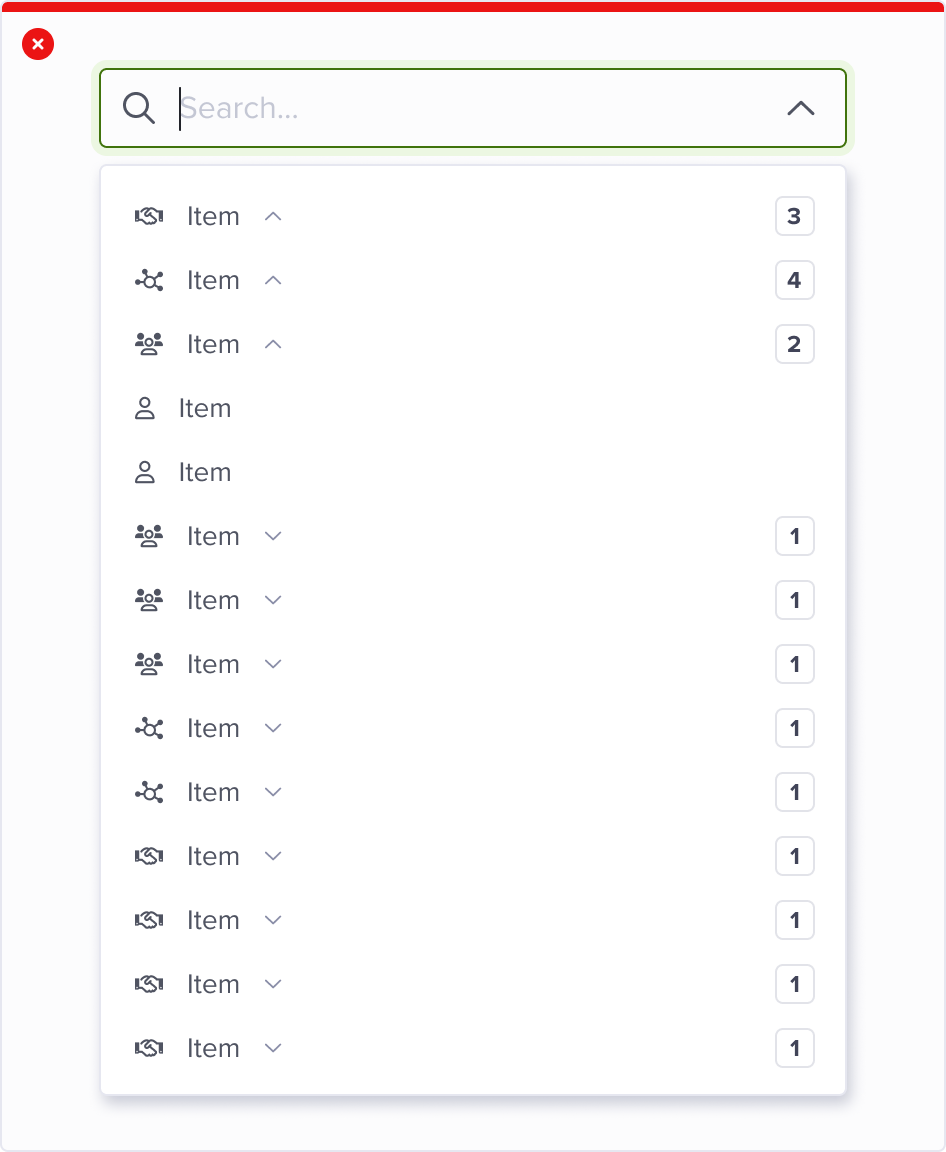
Task: Collapse the Item row showing count 4
Action: 273,280
